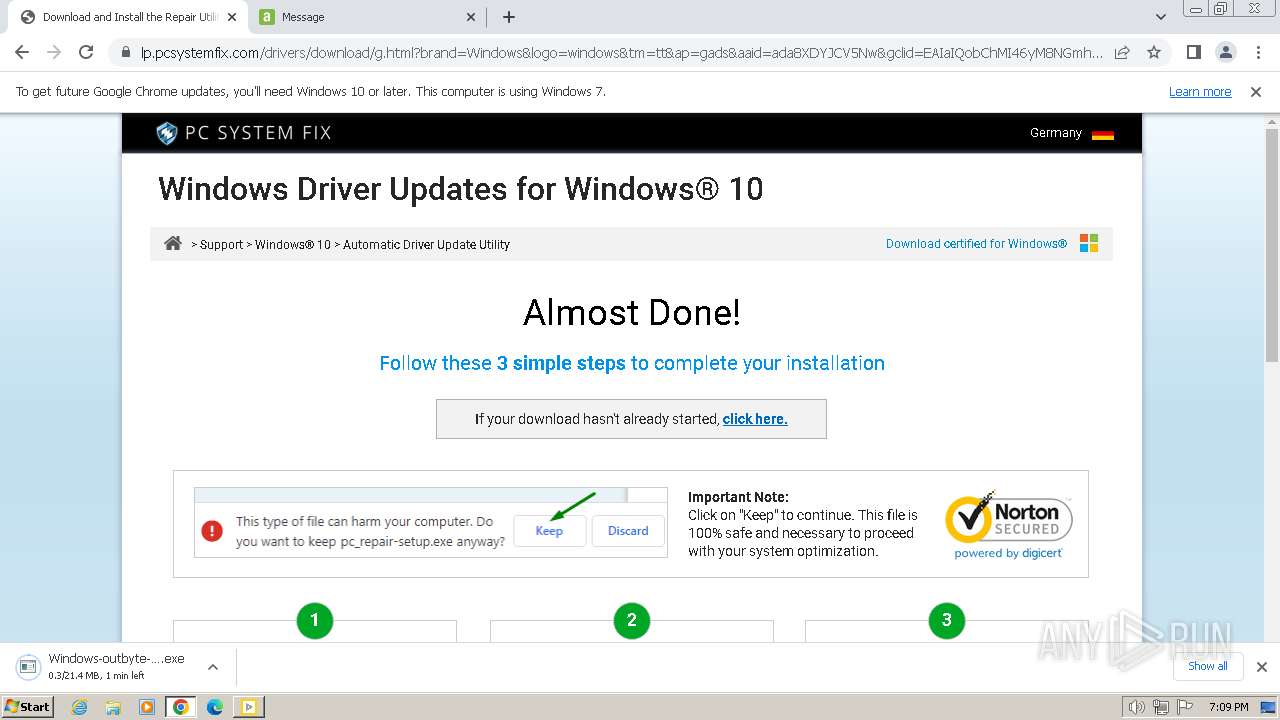1280x720 pixels.
Task: Open the Learn more link
Action: tap(1200, 92)
